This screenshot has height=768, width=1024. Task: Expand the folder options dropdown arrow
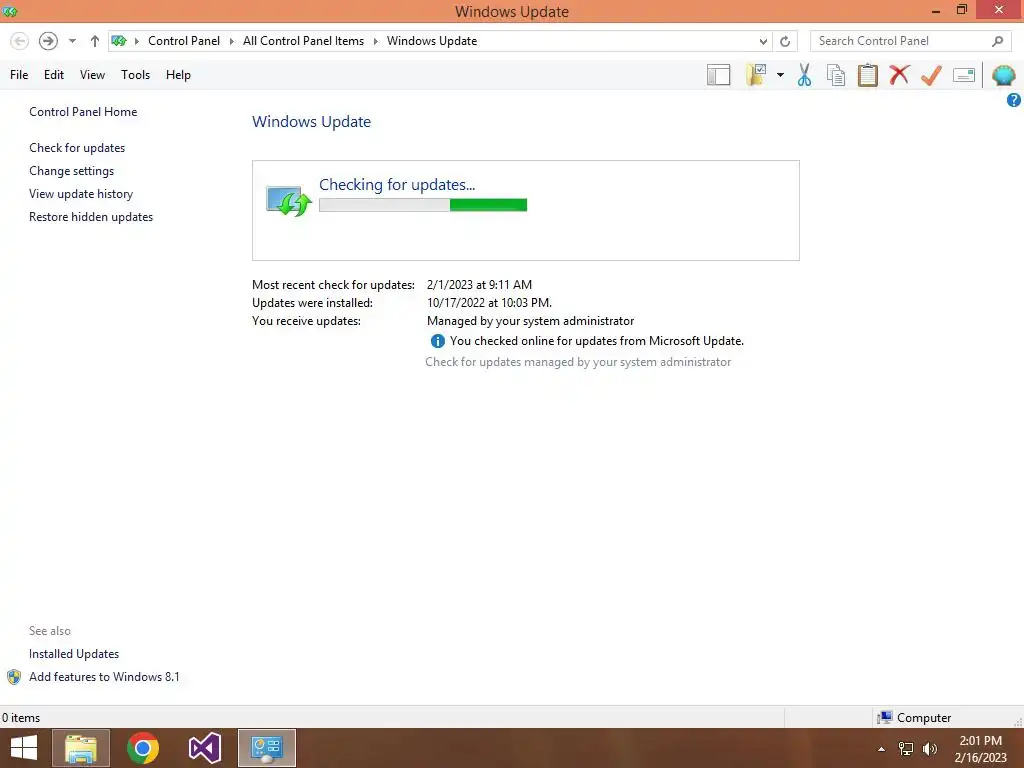click(780, 75)
